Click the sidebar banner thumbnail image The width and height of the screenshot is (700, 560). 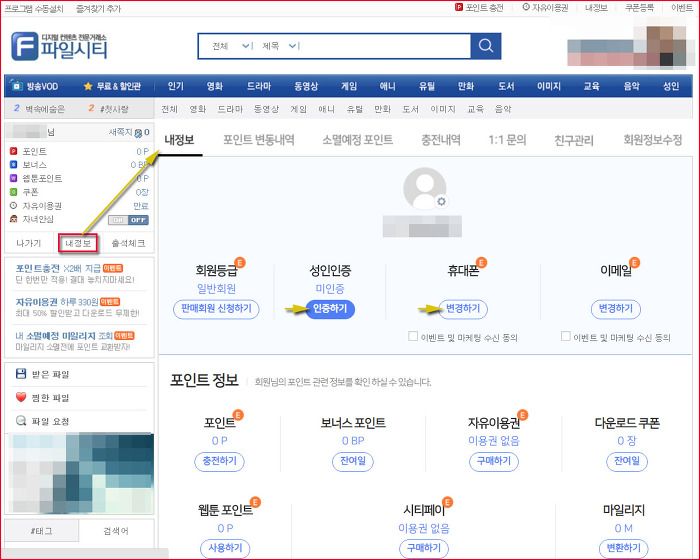[x=81, y=473]
